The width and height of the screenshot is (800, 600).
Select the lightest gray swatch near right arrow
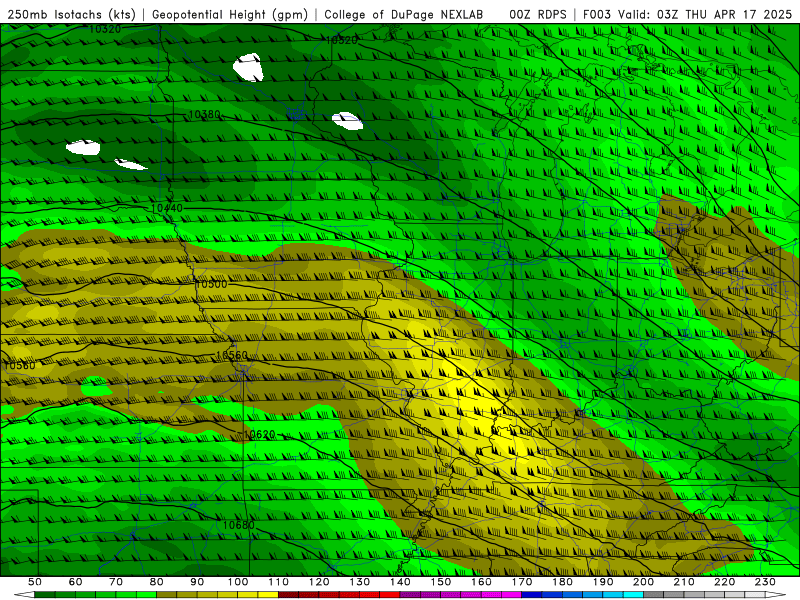[x=755, y=594]
